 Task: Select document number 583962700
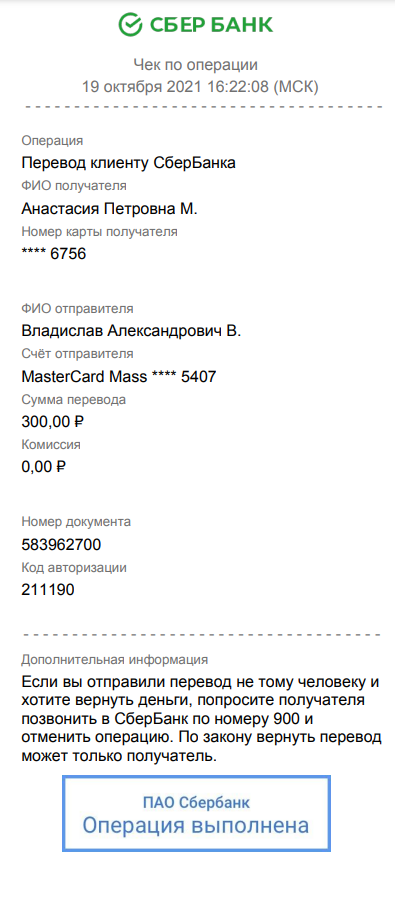[x=61, y=544]
